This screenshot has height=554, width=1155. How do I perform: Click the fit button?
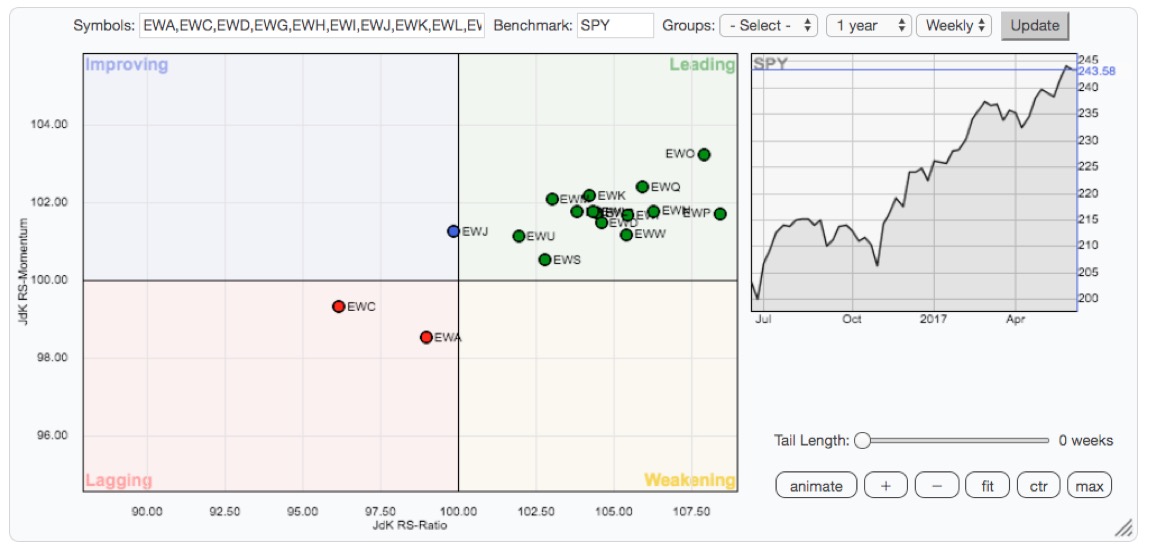pyautogui.click(x=988, y=485)
